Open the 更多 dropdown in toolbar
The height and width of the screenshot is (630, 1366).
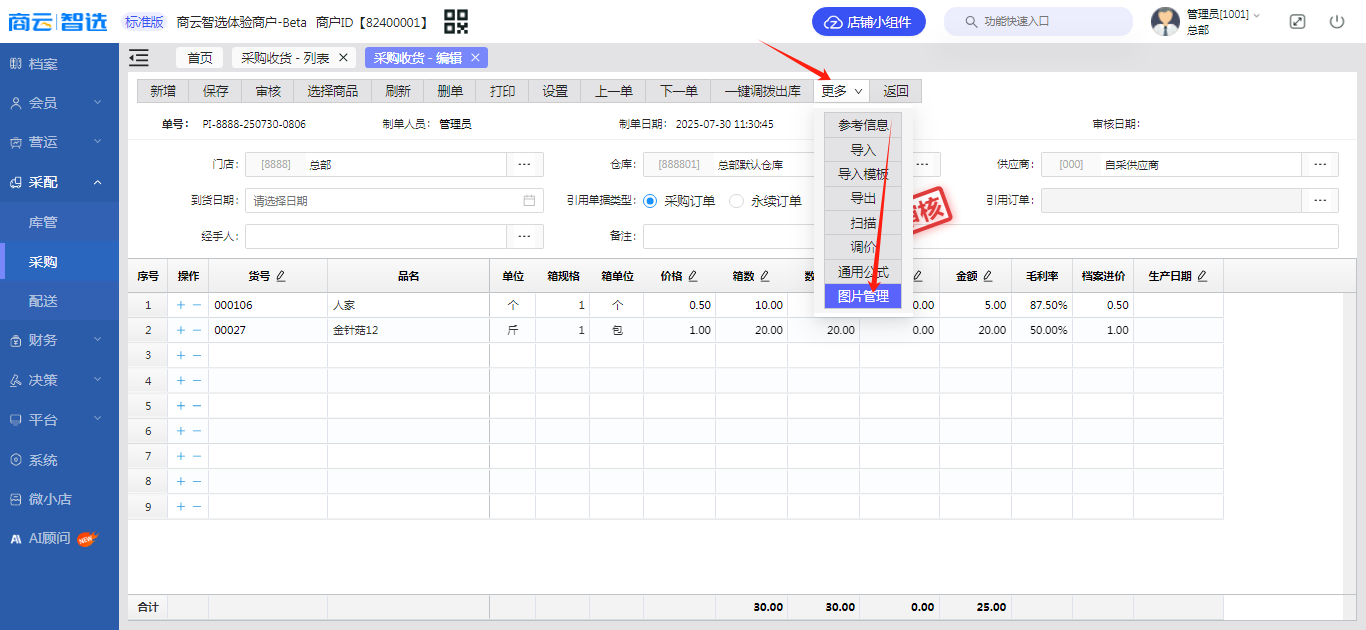point(842,91)
